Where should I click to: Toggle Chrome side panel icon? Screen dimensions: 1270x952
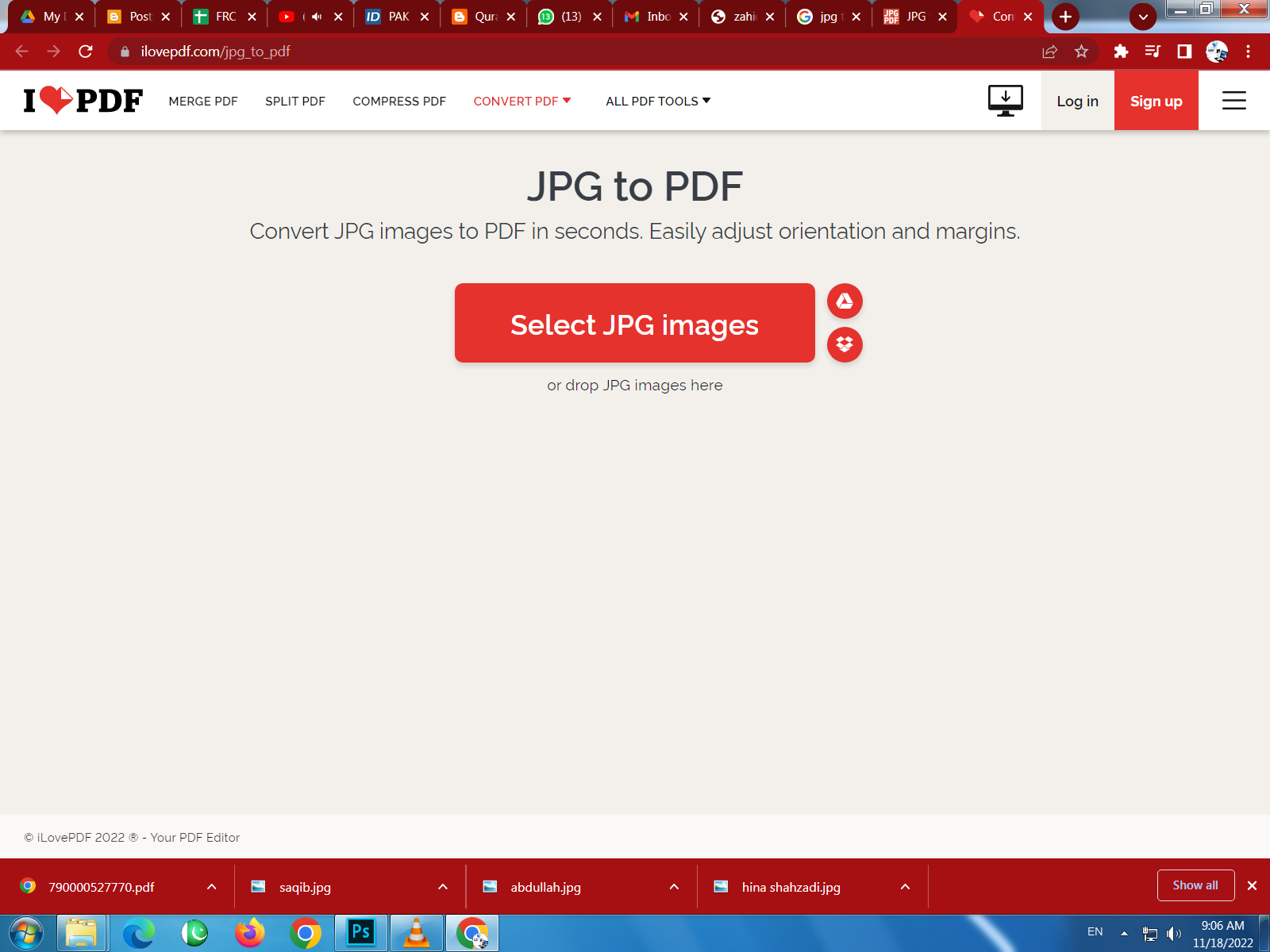coord(1184,52)
